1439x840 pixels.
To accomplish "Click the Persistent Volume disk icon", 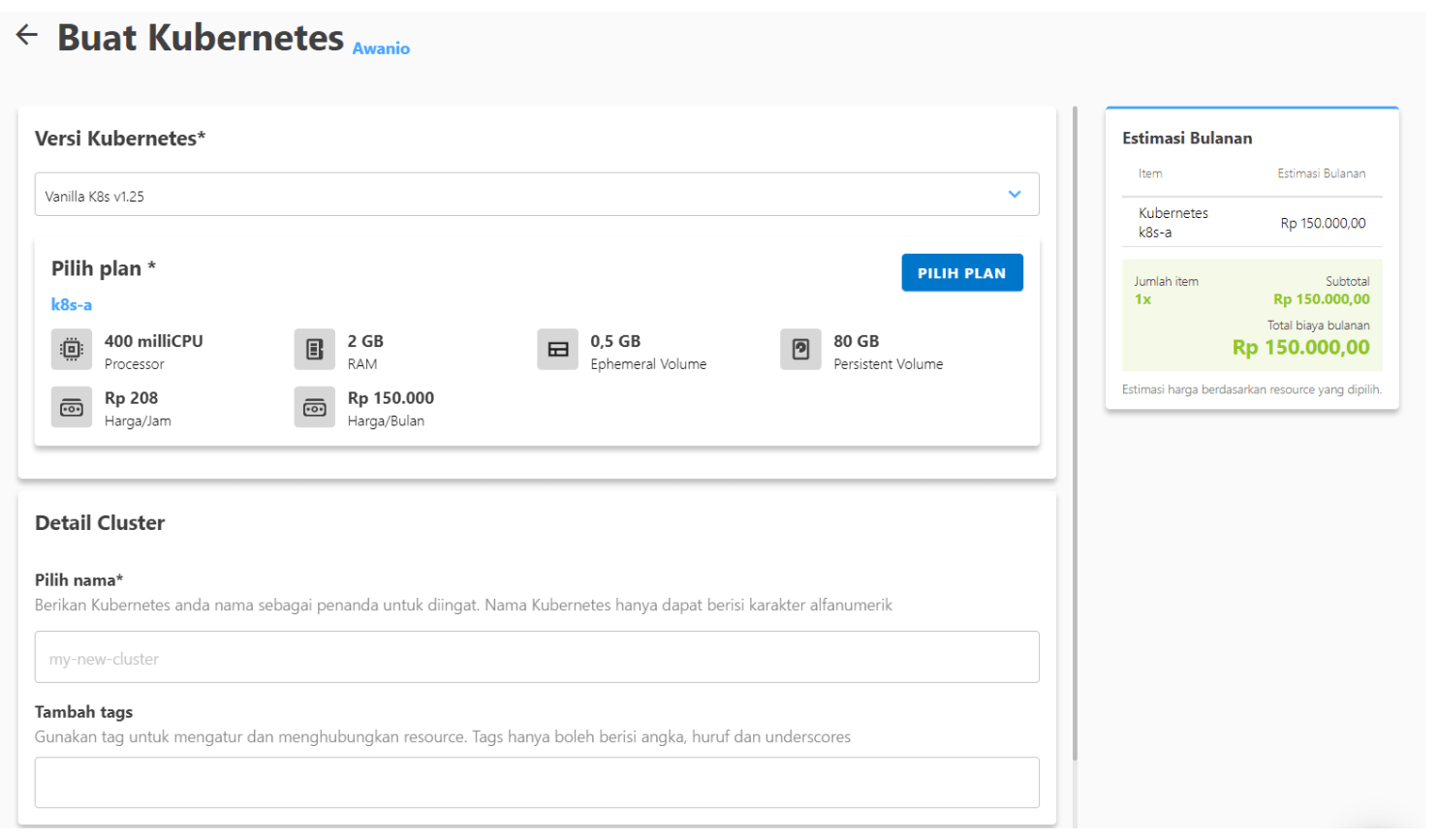I will (x=800, y=350).
